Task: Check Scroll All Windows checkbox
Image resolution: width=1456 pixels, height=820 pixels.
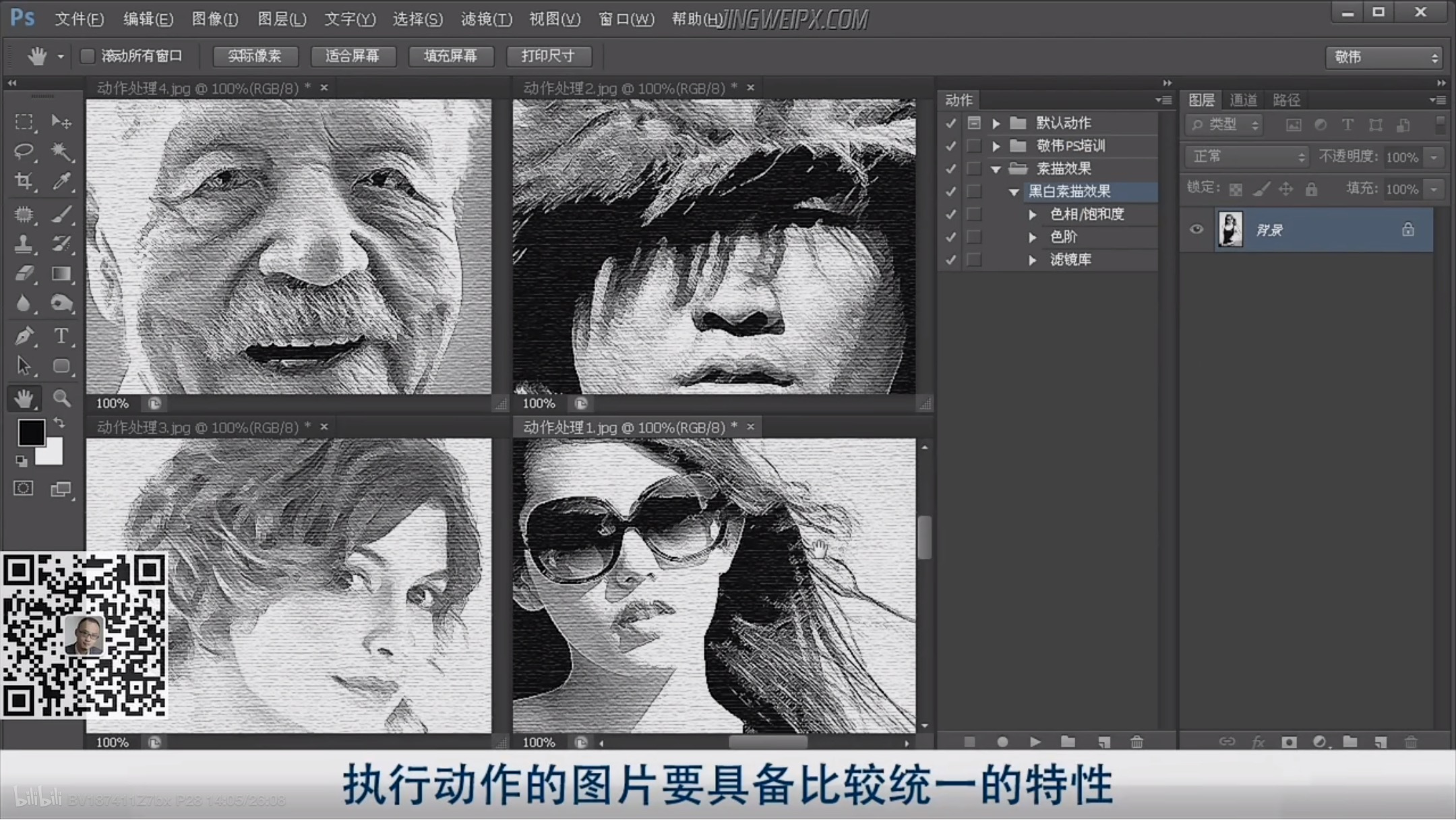Action: point(87,56)
